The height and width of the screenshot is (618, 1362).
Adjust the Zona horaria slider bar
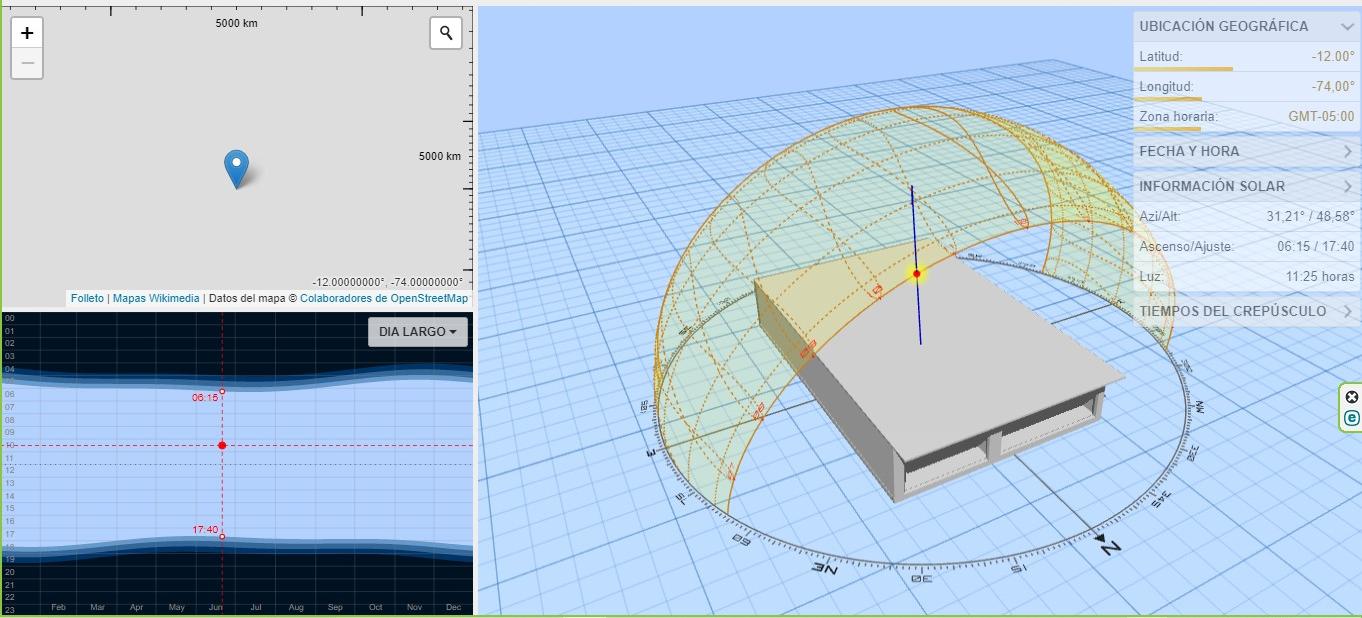coord(1166,129)
